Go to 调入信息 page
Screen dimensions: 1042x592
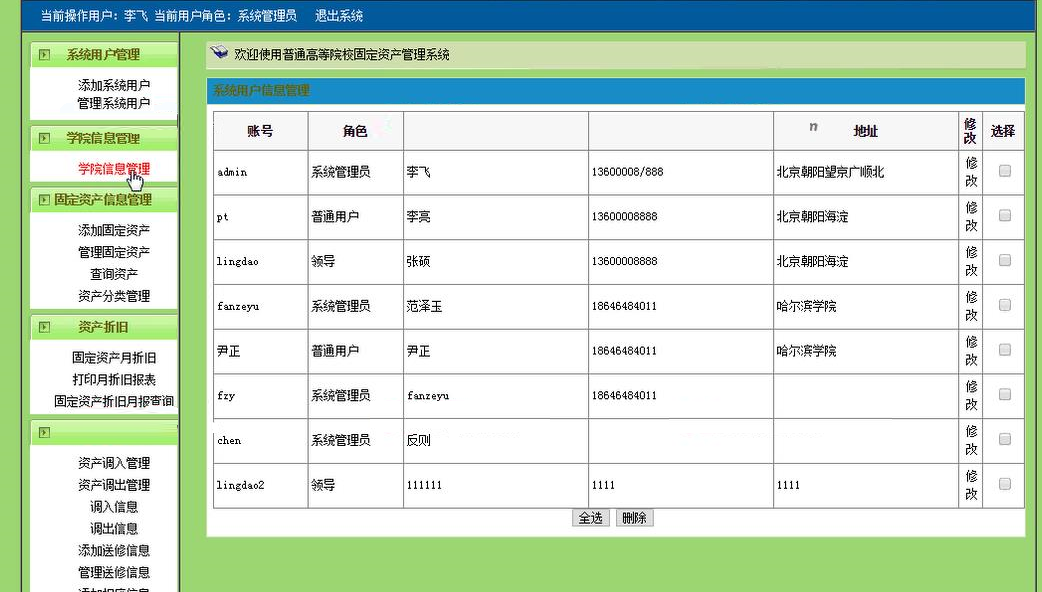point(114,506)
